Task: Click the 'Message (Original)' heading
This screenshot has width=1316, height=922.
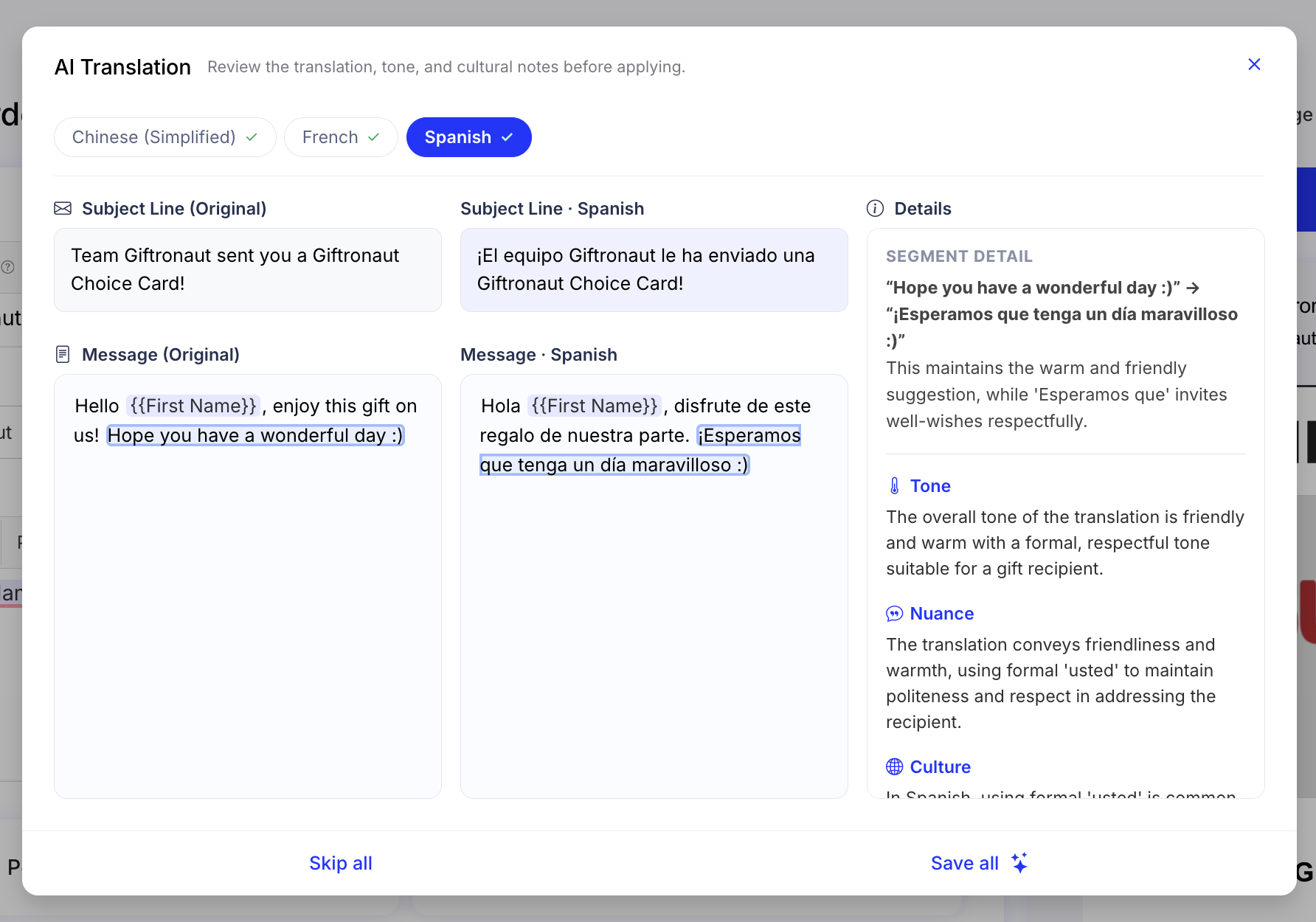Action: click(x=161, y=355)
